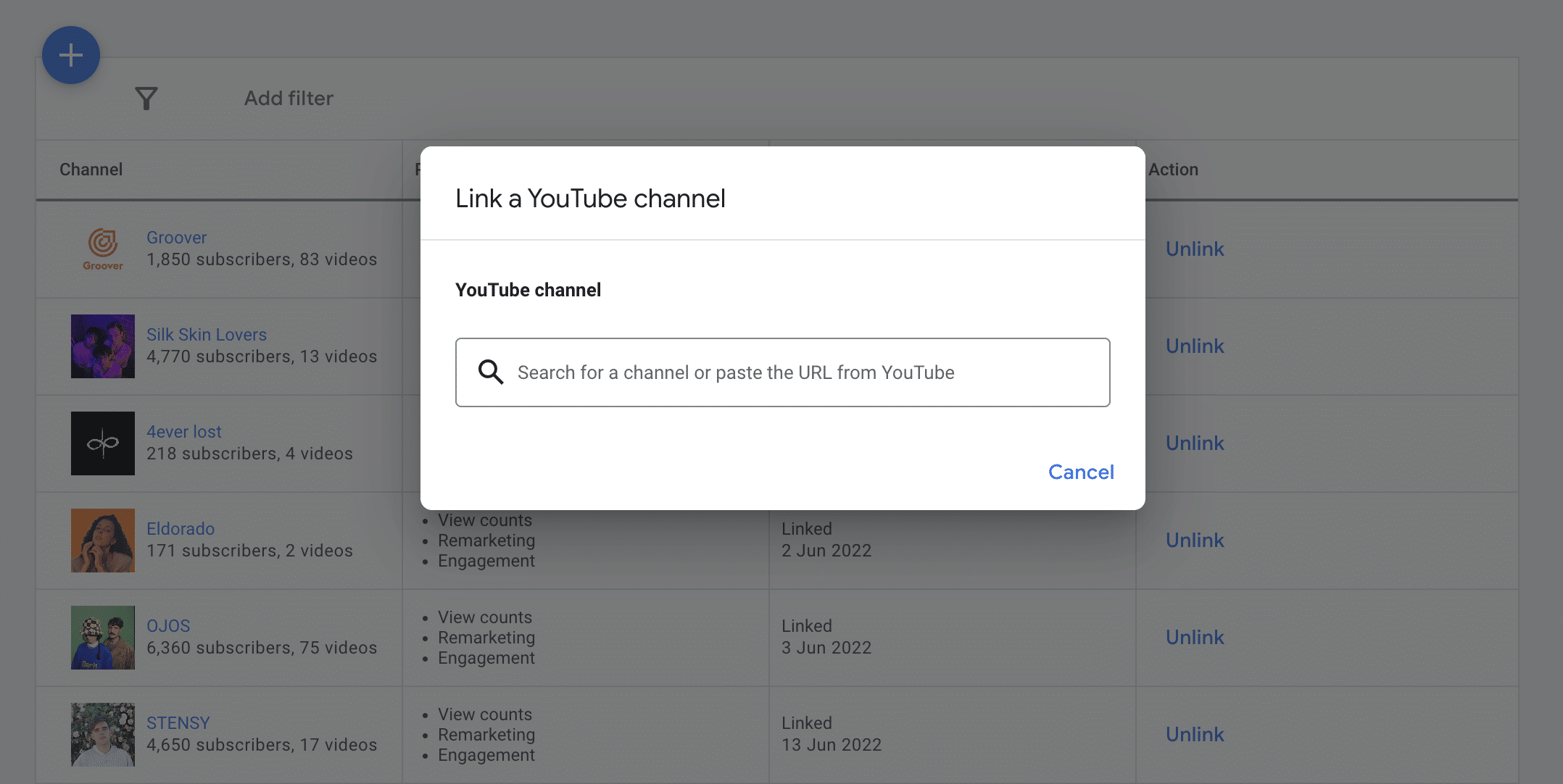Click View counts in the OJOS row
Viewport: 1563px width, 784px height.
[x=485, y=617]
